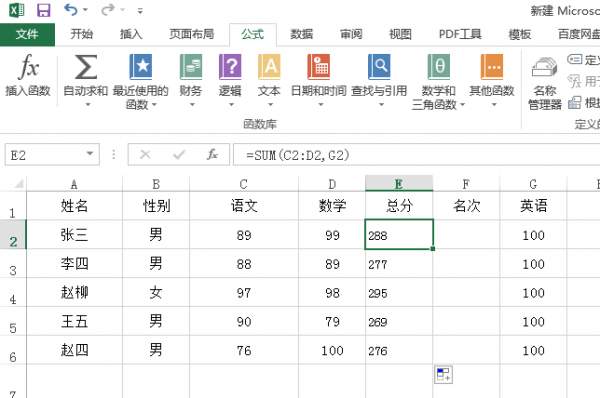600x398 pixels.
Task: Switch to the 开始 (Home) tab
Action: coord(82,34)
